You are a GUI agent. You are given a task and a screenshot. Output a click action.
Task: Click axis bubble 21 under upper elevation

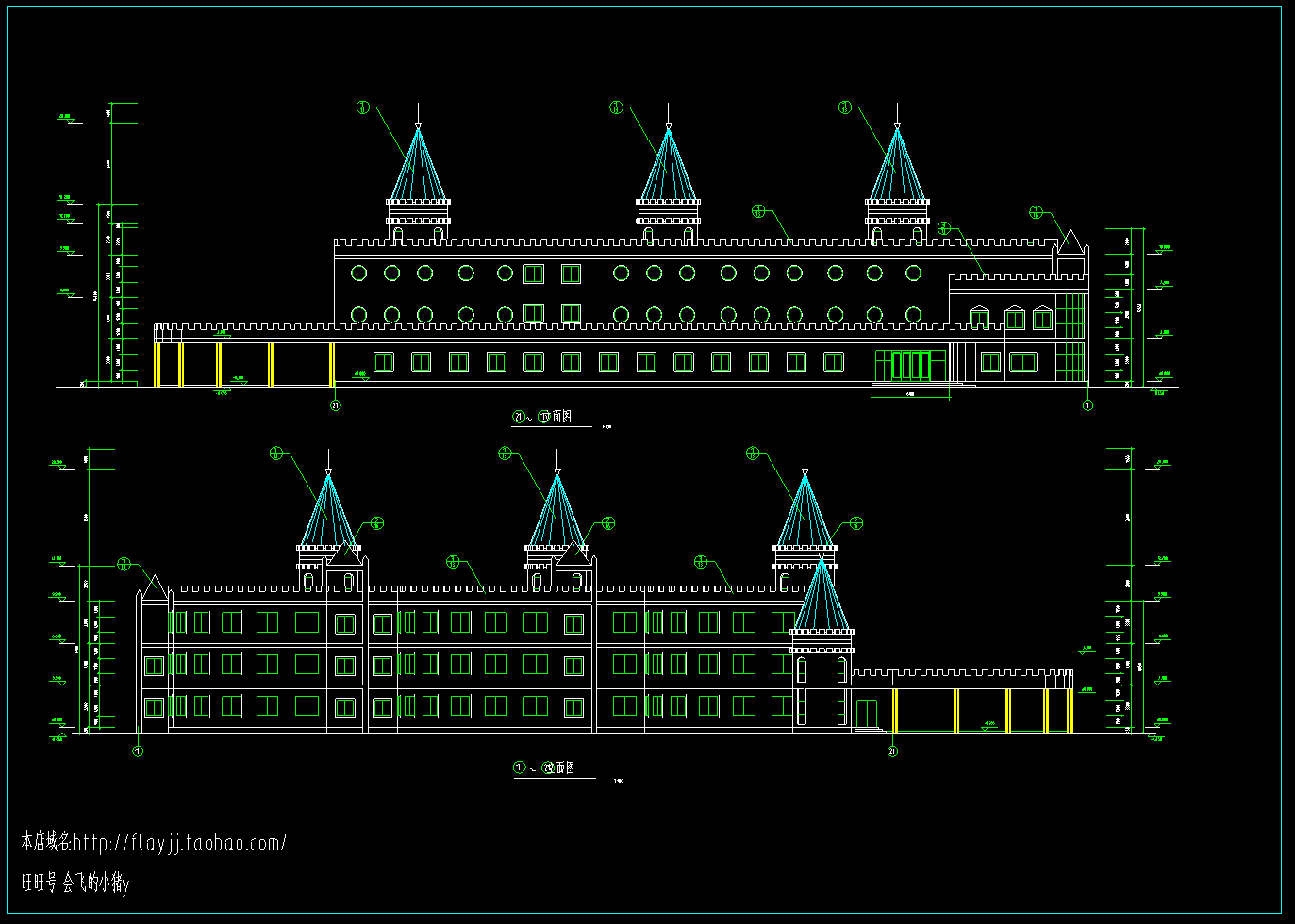click(335, 405)
